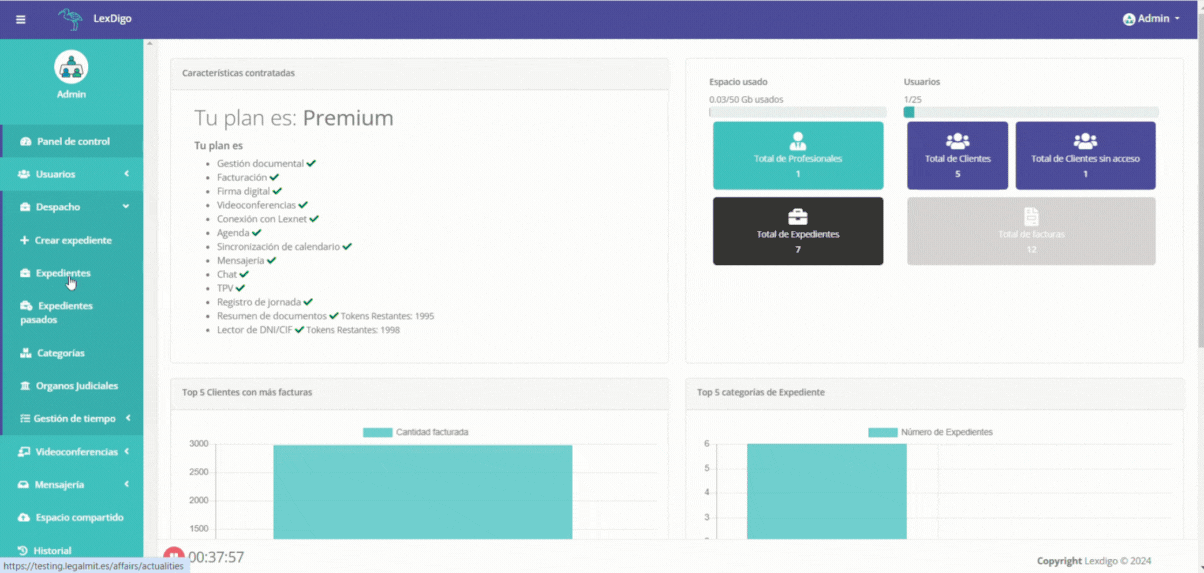
Task: Click the Total de Expedientes briefcase icon
Action: [x=797, y=217]
